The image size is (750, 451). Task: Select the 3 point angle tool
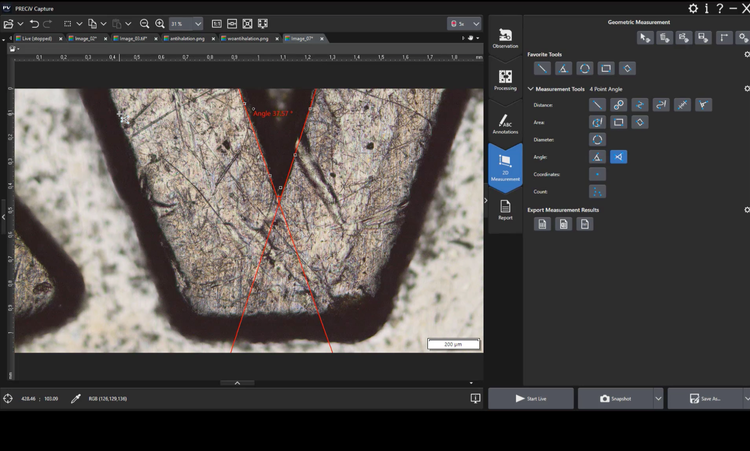point(597,157)
